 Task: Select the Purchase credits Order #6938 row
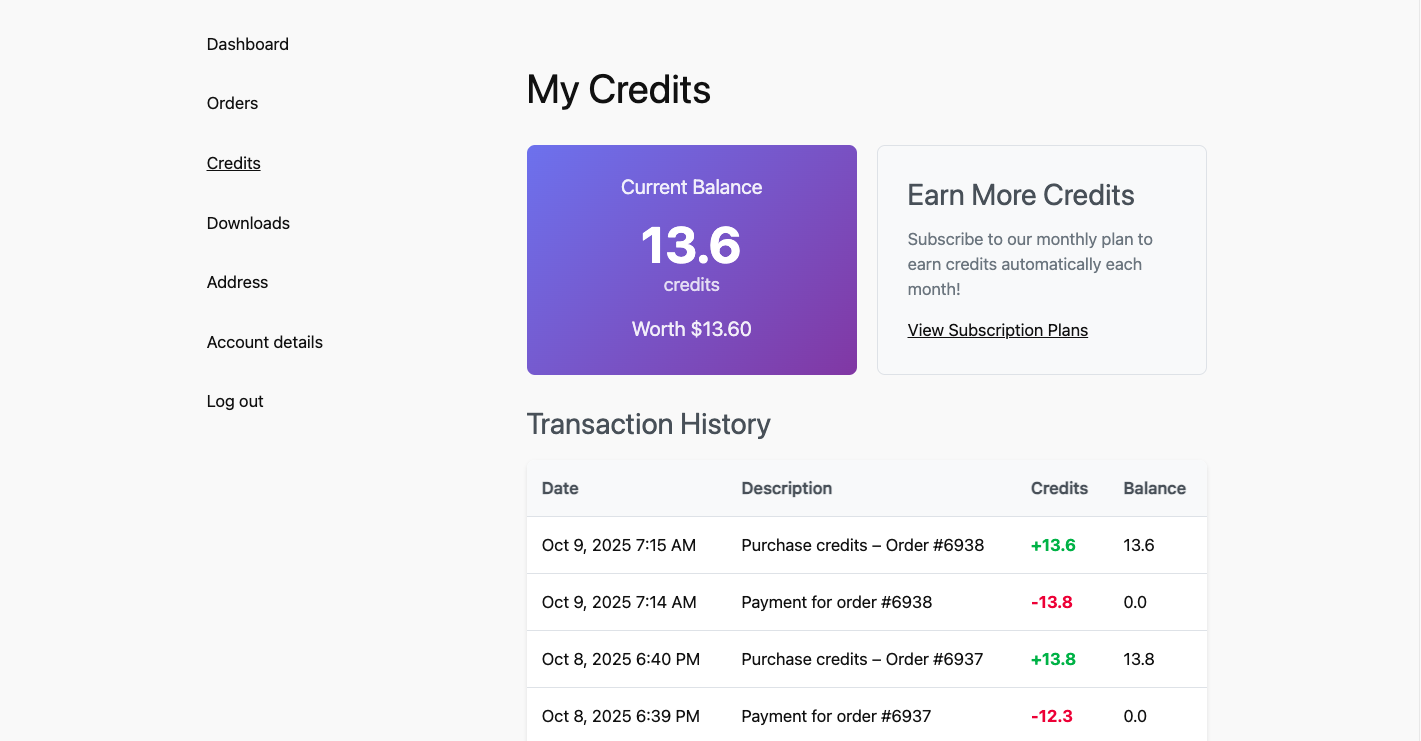(x=862, y=545)
